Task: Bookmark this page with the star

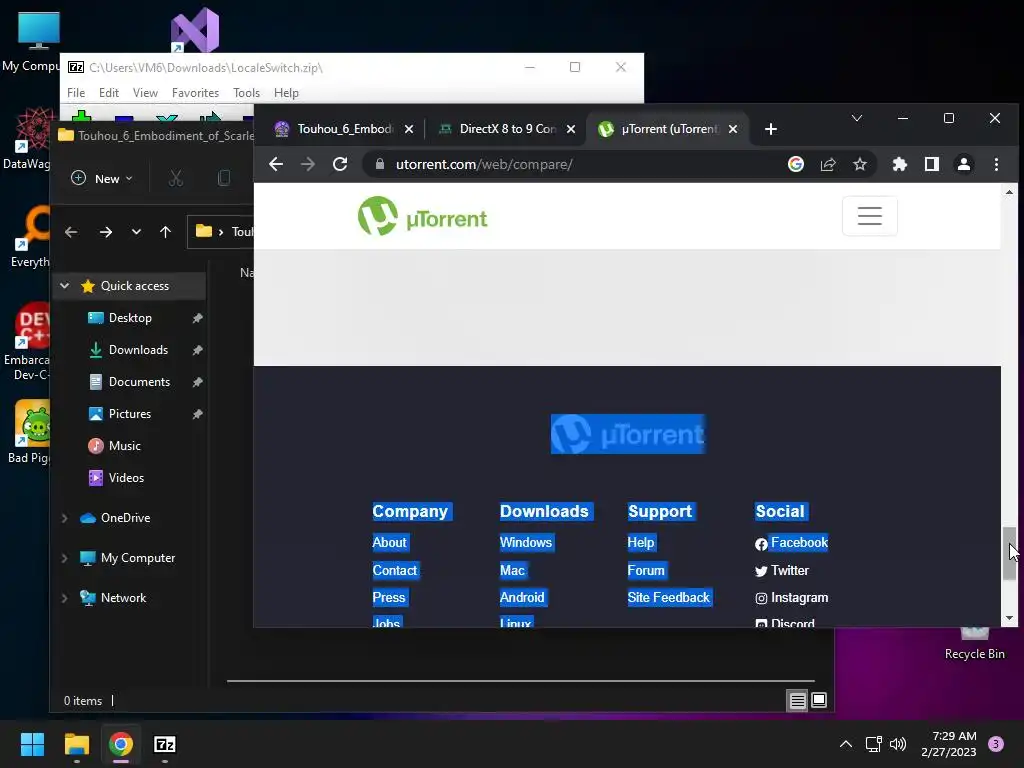Action: [x=860, y=164]
